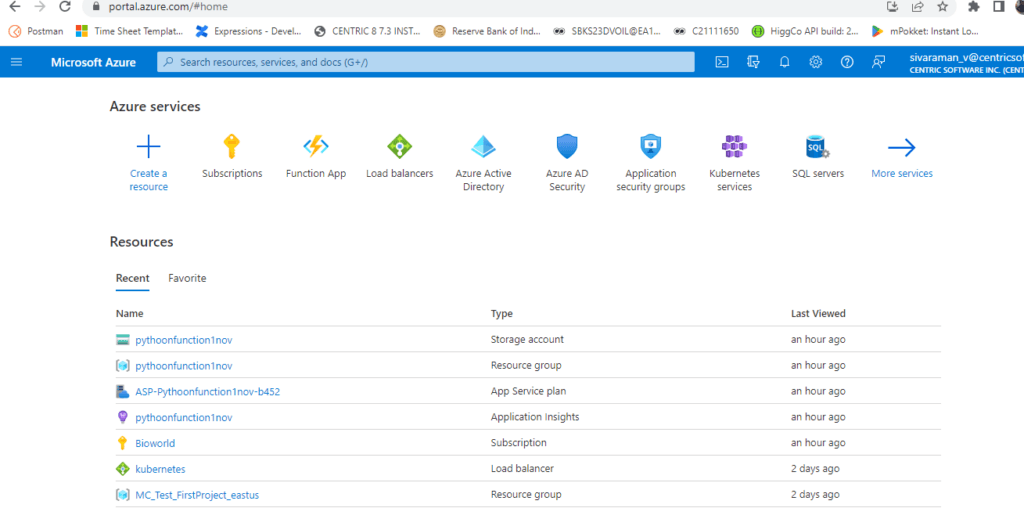This screenshot has width=1024, height=508.
Task: Open the Azure portal hamburger menu
Action: pos(16,62)
